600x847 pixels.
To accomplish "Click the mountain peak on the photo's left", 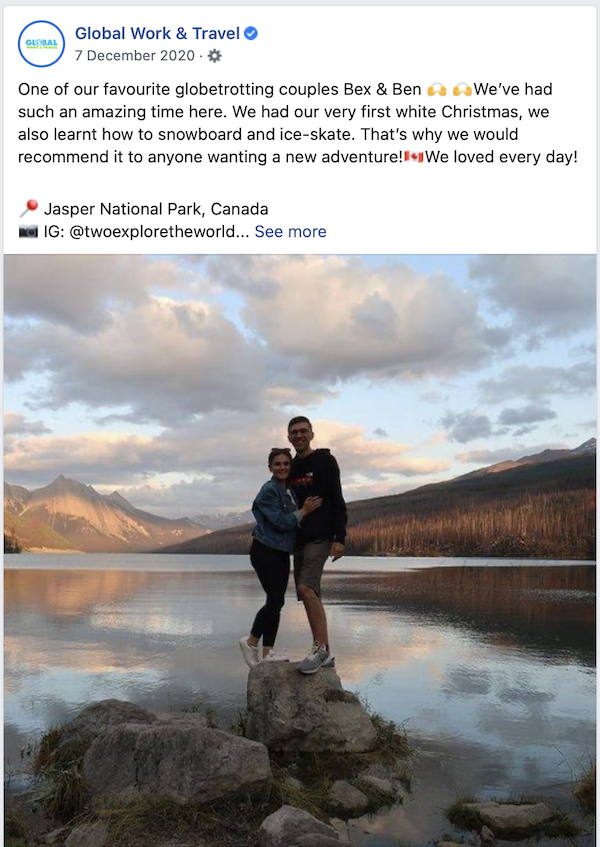I will point(66,485).
